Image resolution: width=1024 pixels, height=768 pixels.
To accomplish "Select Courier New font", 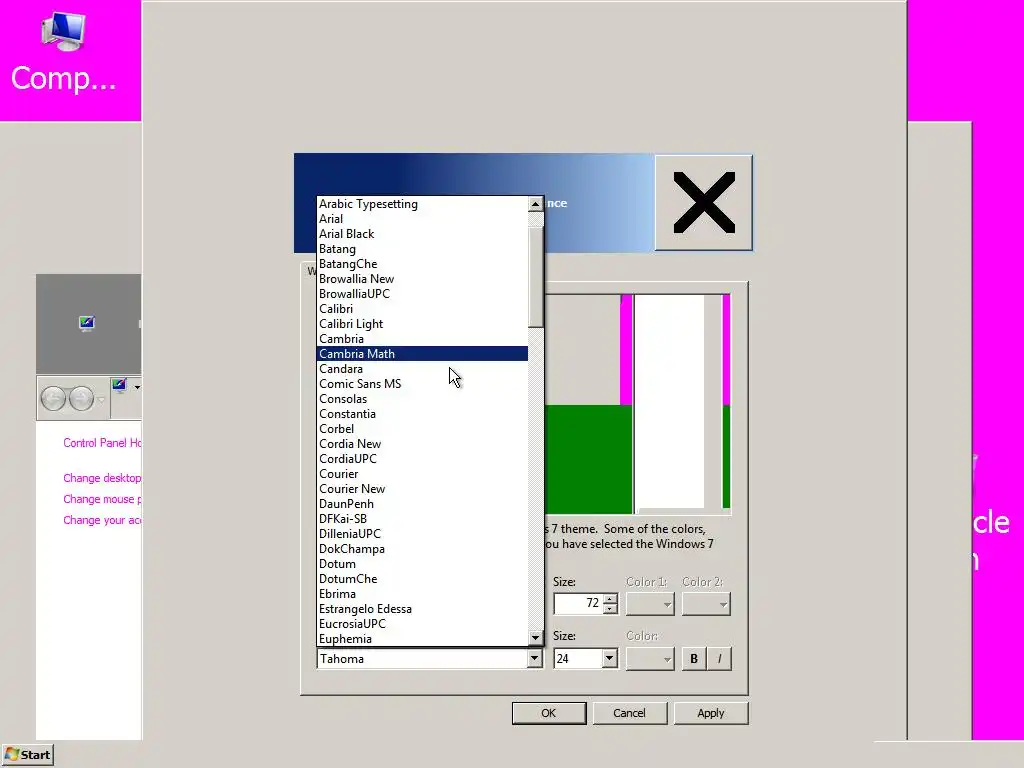I will 423,489.
